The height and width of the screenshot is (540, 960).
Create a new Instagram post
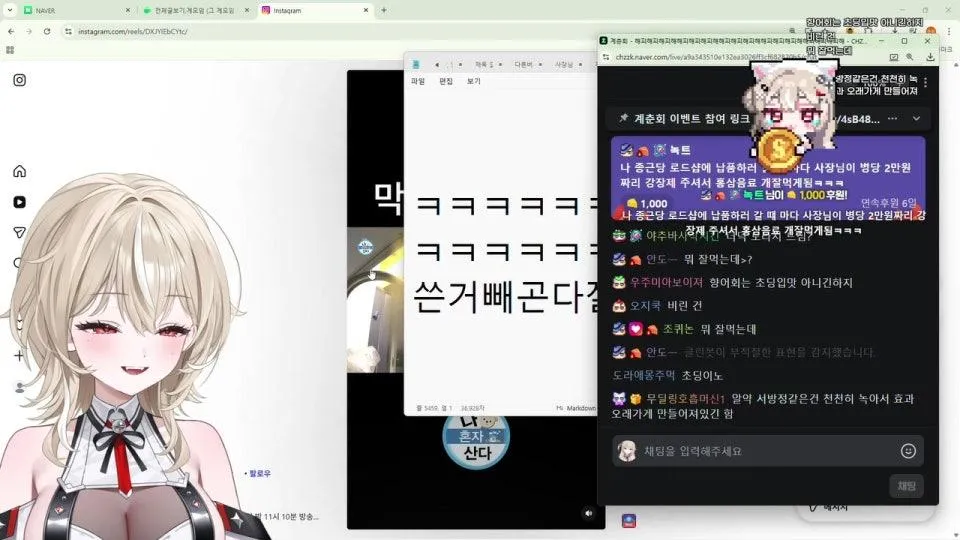(x=20, y=356)
